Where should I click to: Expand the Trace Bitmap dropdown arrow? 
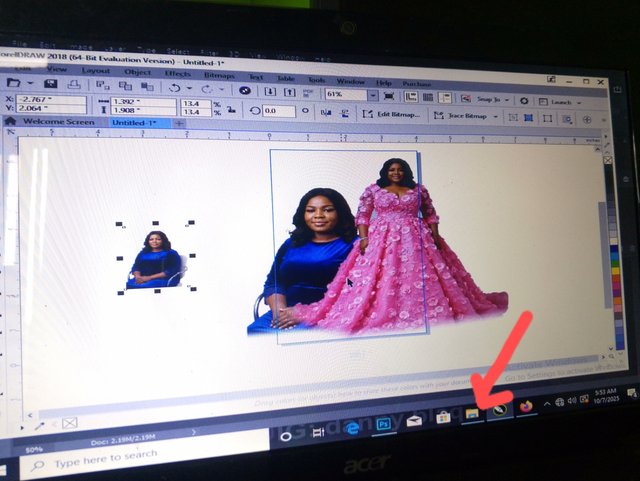coord(495,117)
